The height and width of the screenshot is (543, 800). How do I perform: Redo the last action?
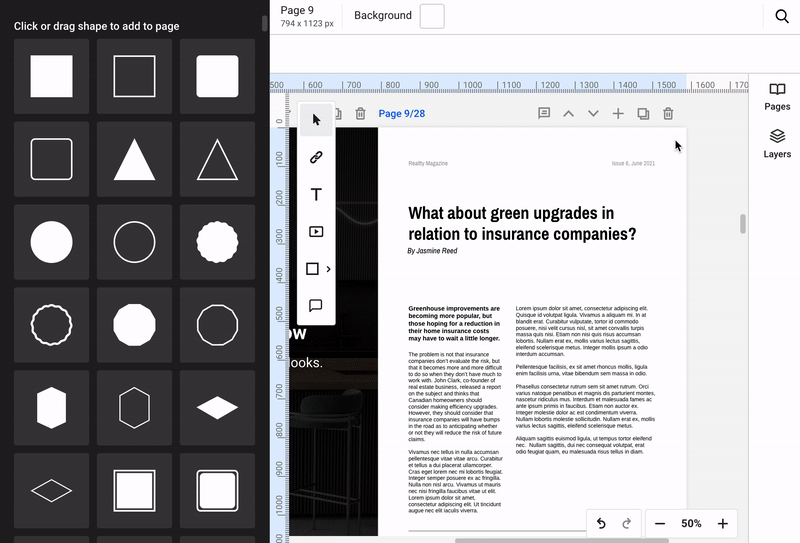pos(627,523)
